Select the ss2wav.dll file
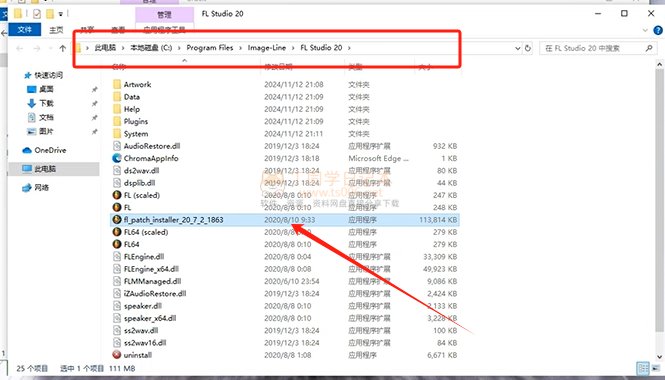This screenshot has height=380, width=665. [141, 330]
